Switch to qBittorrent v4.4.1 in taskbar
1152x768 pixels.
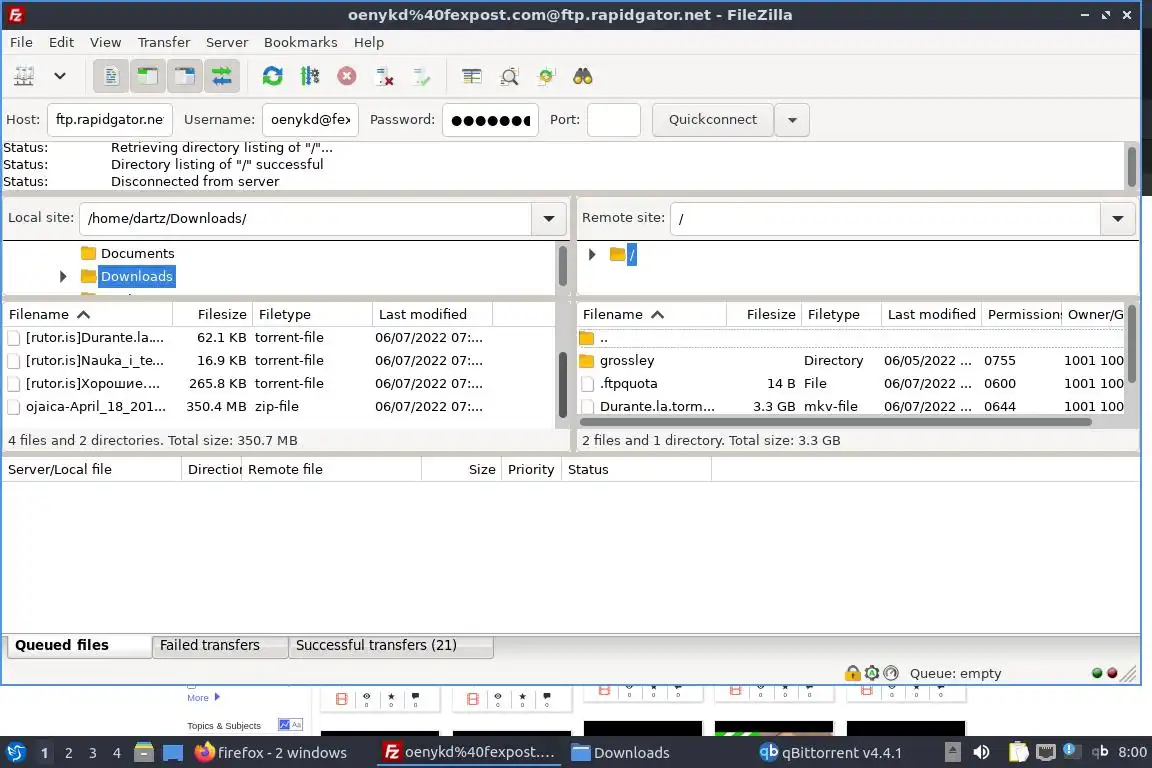click(830, 753)
